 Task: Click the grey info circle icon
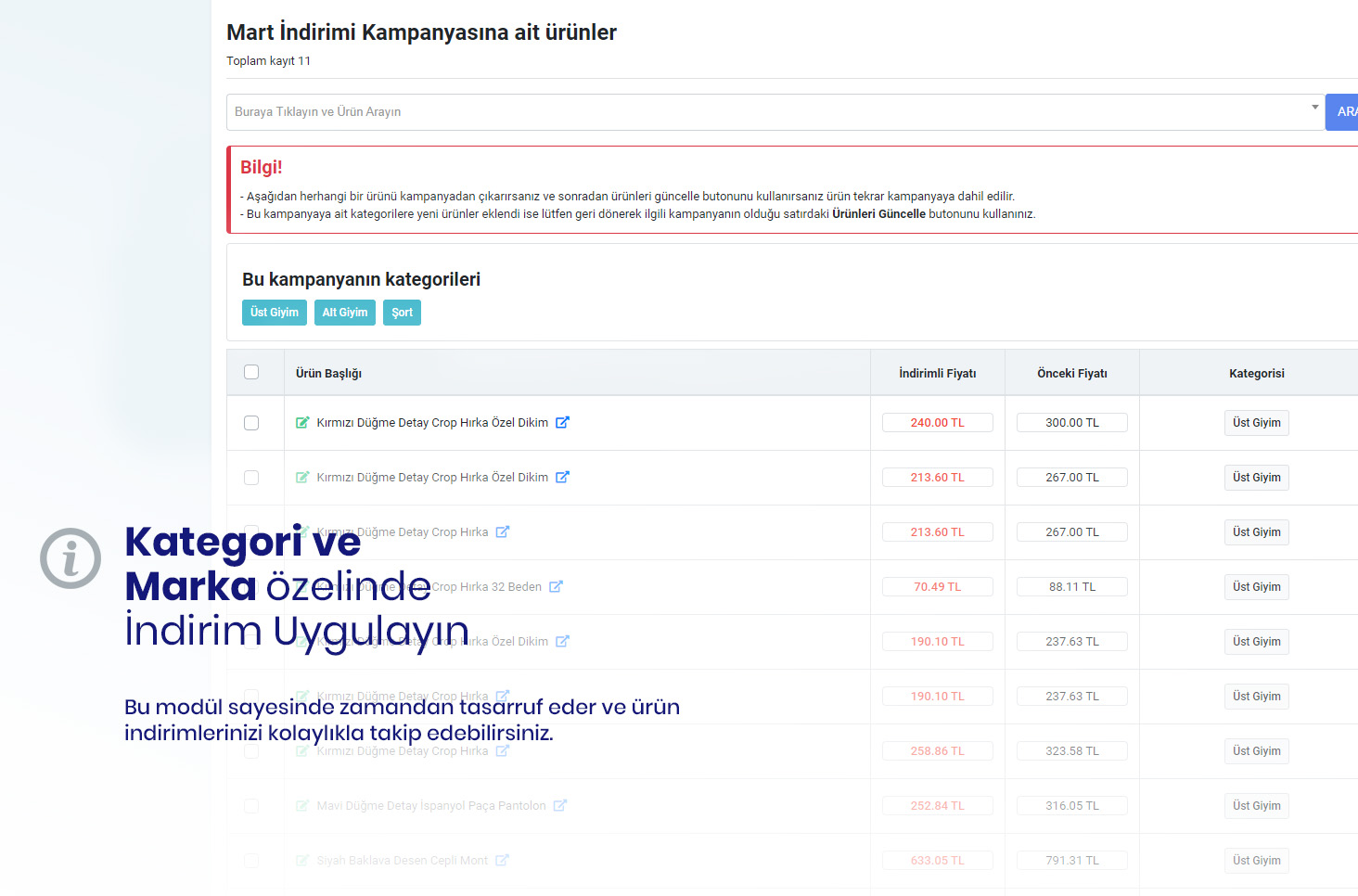pyautogui.click(x=70, y=558)
